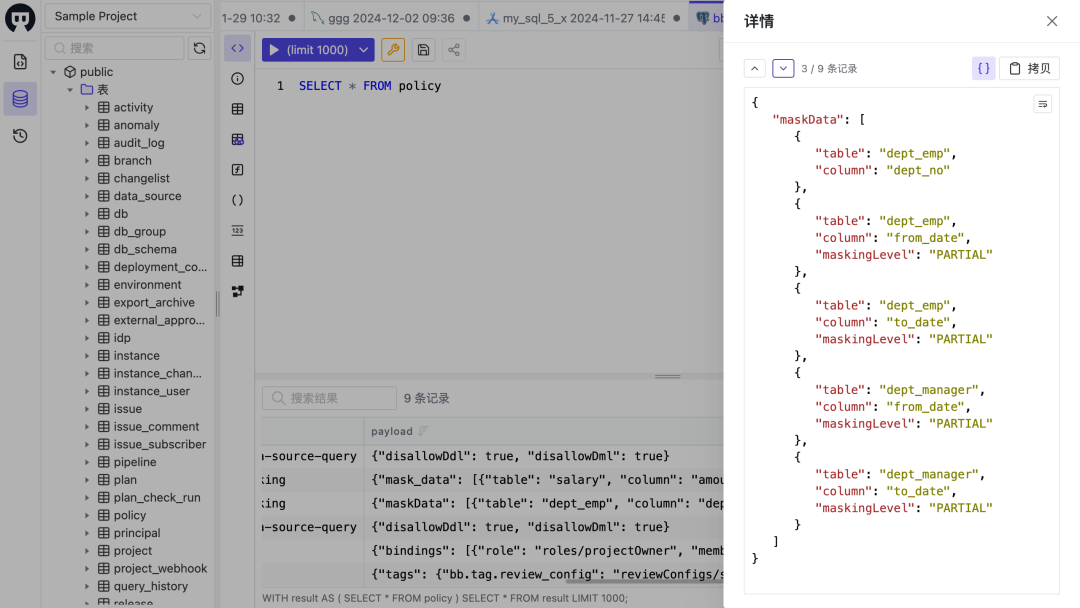Share the current SQL worksheet
The image size is (1080, 608).
(454, 50)
